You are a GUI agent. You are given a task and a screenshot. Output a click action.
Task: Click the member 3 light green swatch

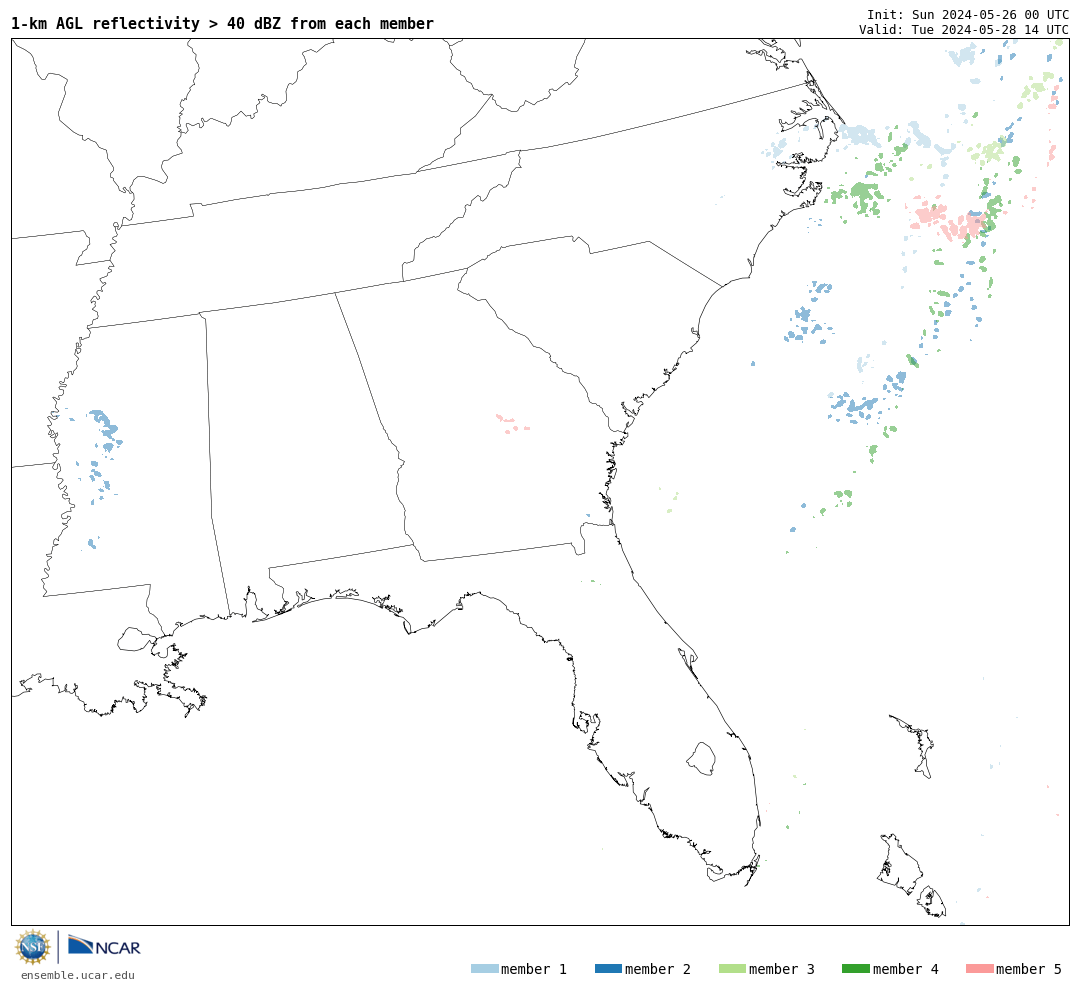pyautogui.click(x=732, y=968)
